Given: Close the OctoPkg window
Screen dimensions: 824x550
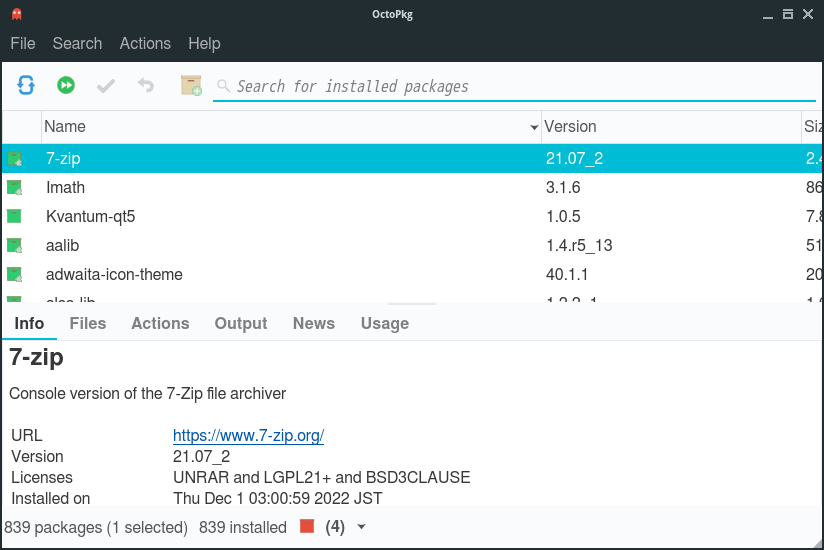Looking at the screenshot, I should 808,14.
